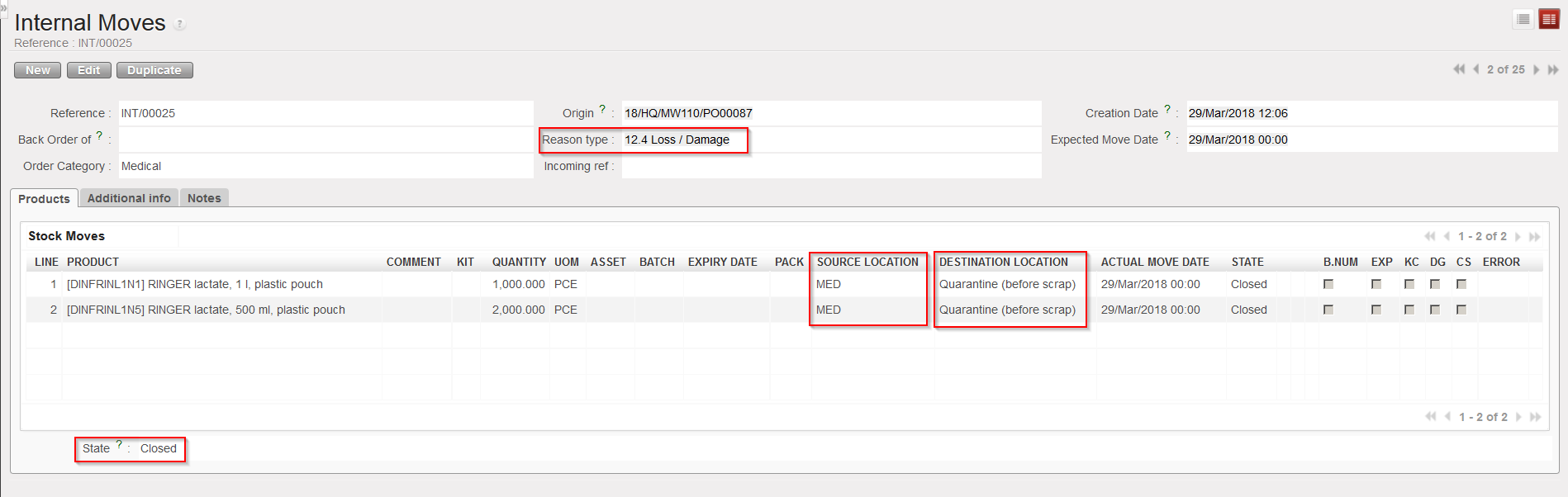Select the RINGER lactate 500 ml row
The width and height of the screenshot is (1568, 497).
206,310
